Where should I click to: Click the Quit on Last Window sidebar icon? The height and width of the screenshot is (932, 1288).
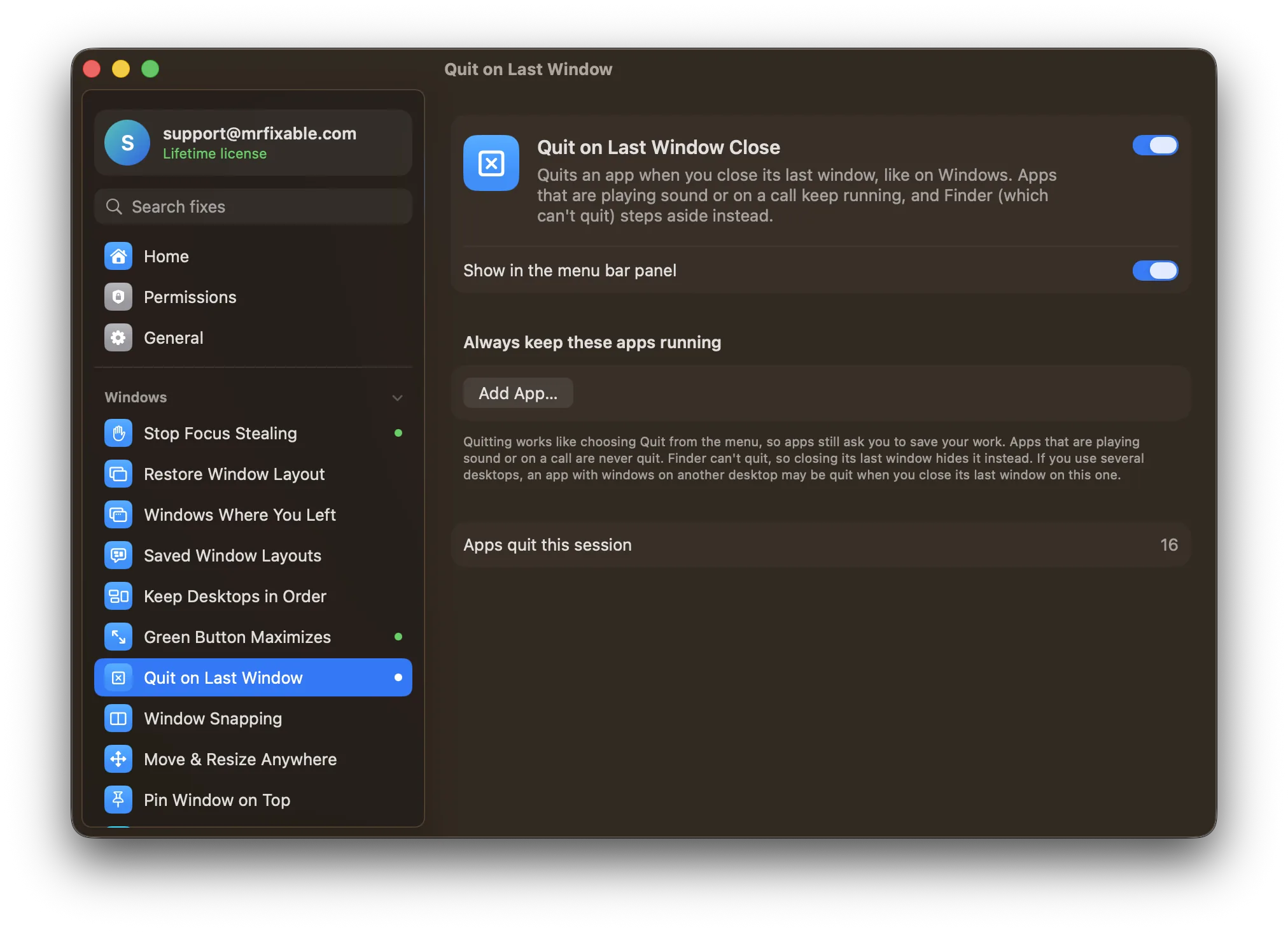click(x=118, y=678)
